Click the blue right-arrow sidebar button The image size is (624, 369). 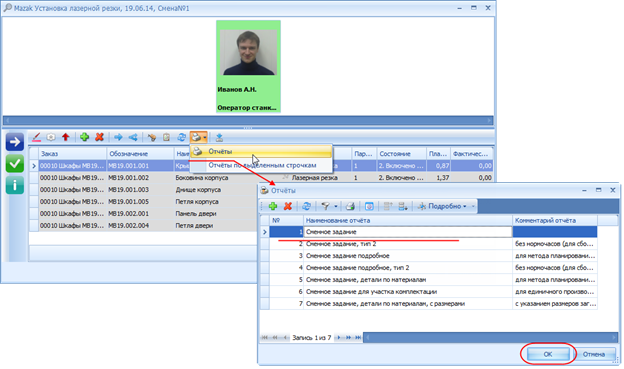[15, 142]
